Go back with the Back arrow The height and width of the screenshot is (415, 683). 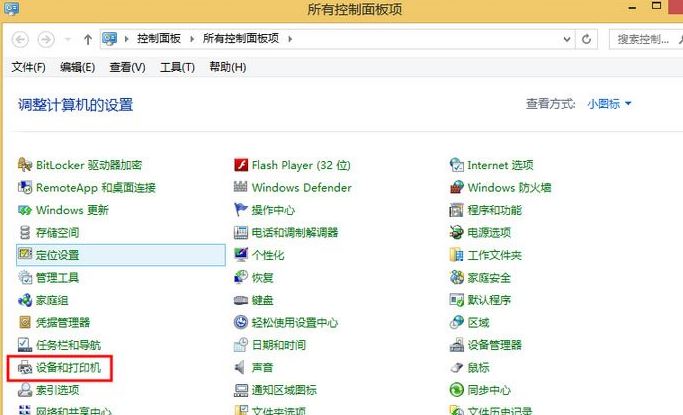pyautogui.click(x=20, y=40)
